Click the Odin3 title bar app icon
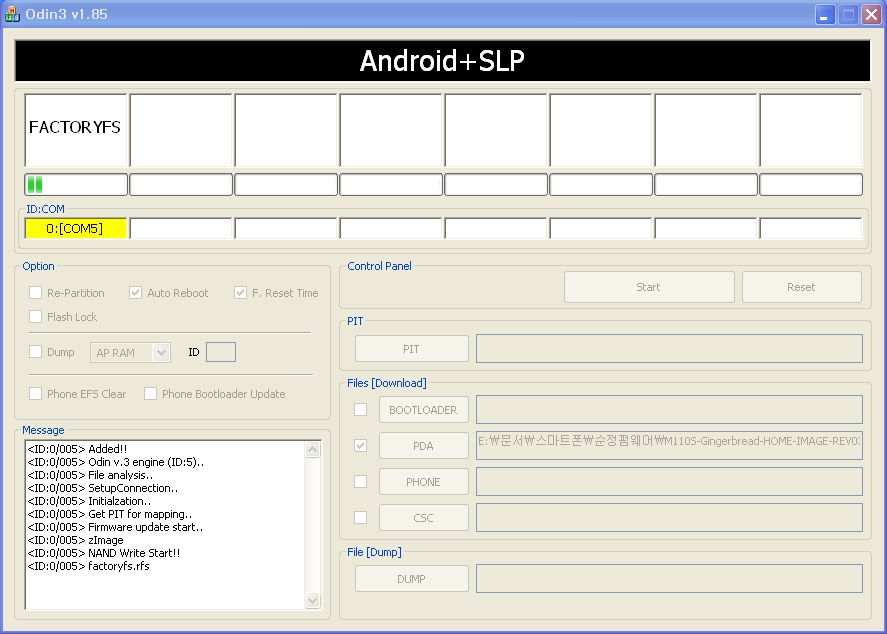 [12, 14]
